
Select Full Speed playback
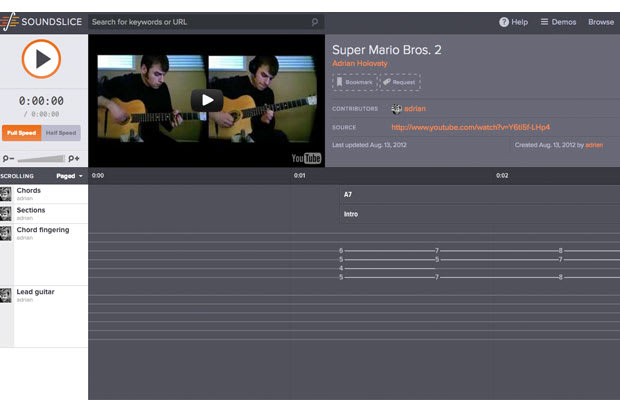(x=22, y=133)
